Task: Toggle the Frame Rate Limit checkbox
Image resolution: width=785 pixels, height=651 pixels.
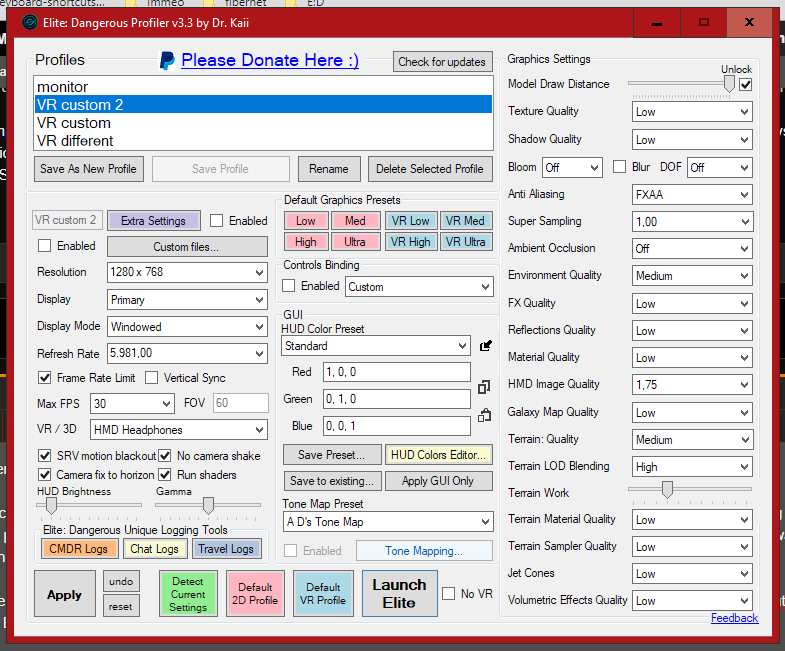Action: [45, 378]
